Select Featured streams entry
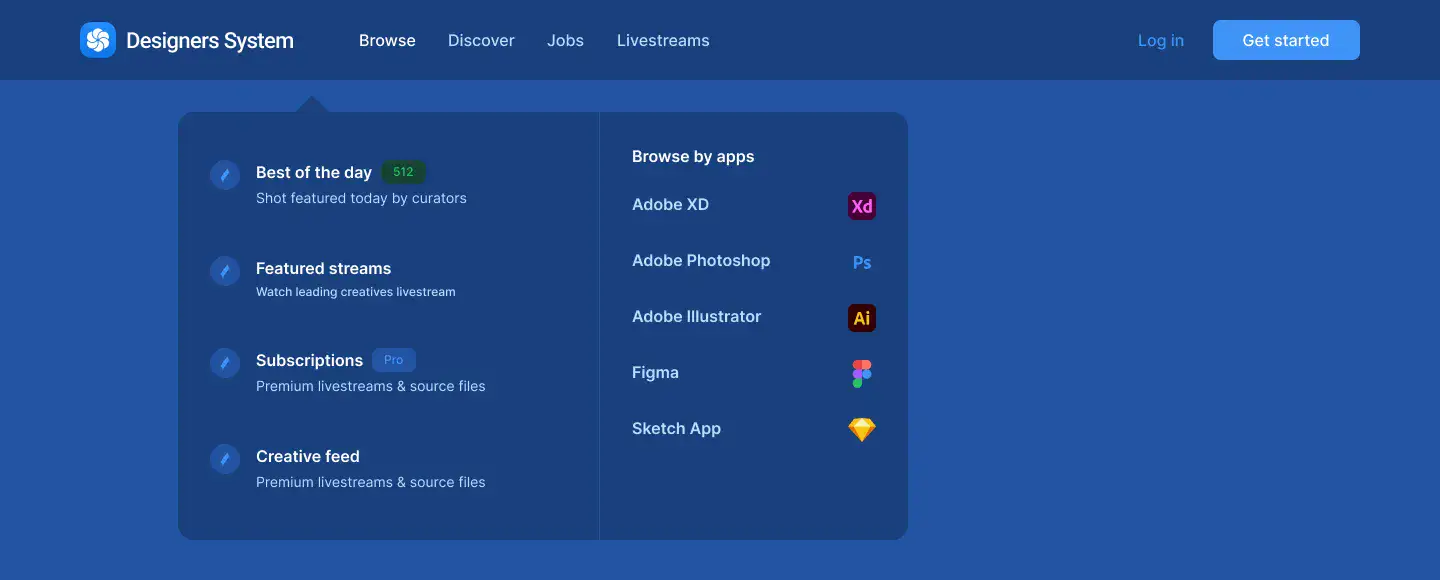The height and width of the screenshot is (580, 1440). click(x=323, y=268)
